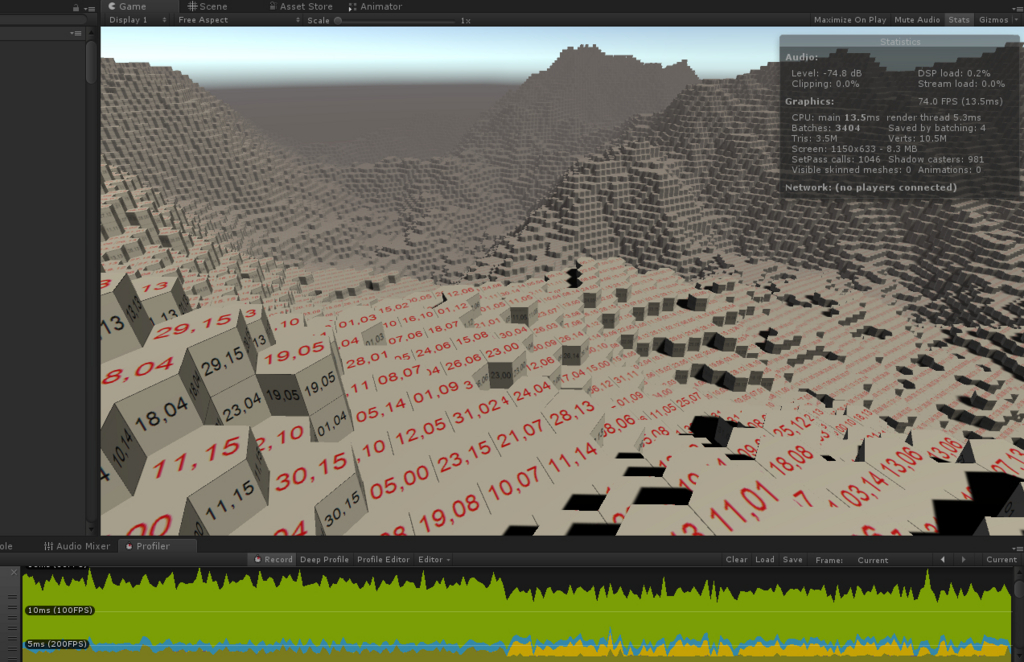This screenshot has height=662, width=1024.
Task: Click the sub-panel menu icon in left panel
Action: [x=76, y=33]
